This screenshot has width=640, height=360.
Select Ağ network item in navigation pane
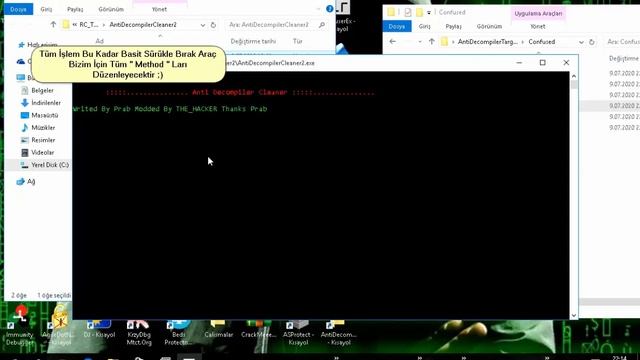tap(31, 181)
